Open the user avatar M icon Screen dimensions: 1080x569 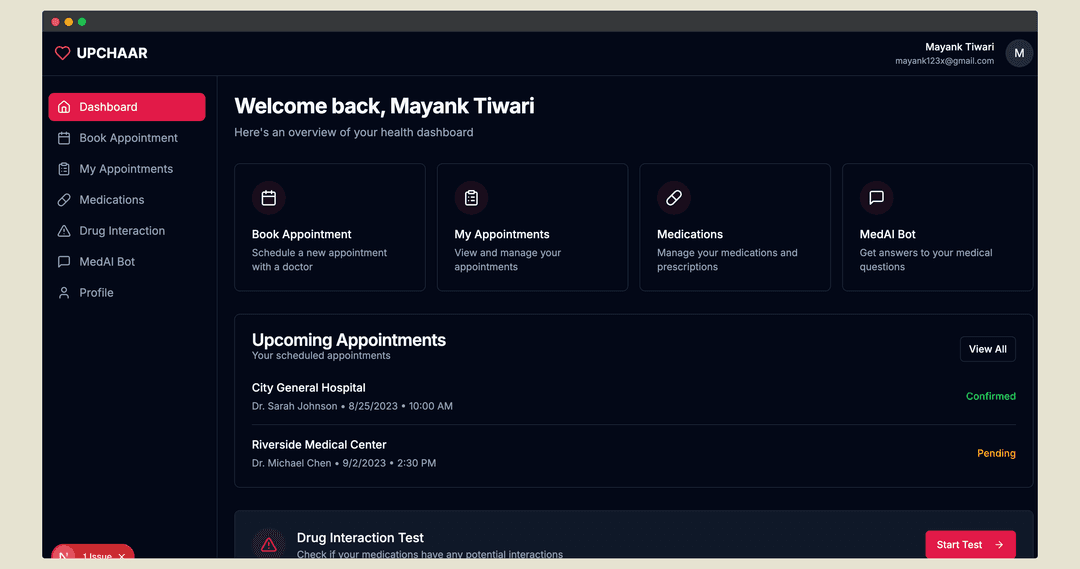1018,53
